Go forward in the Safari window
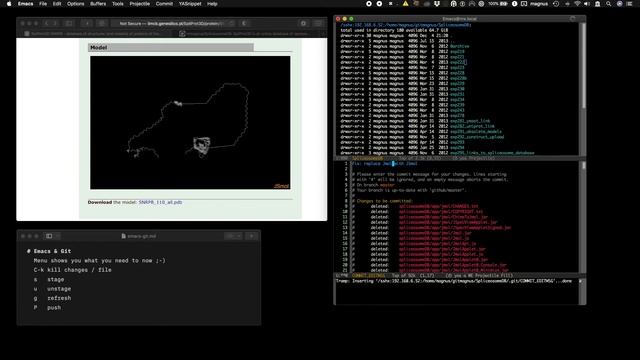 (55, 24)
